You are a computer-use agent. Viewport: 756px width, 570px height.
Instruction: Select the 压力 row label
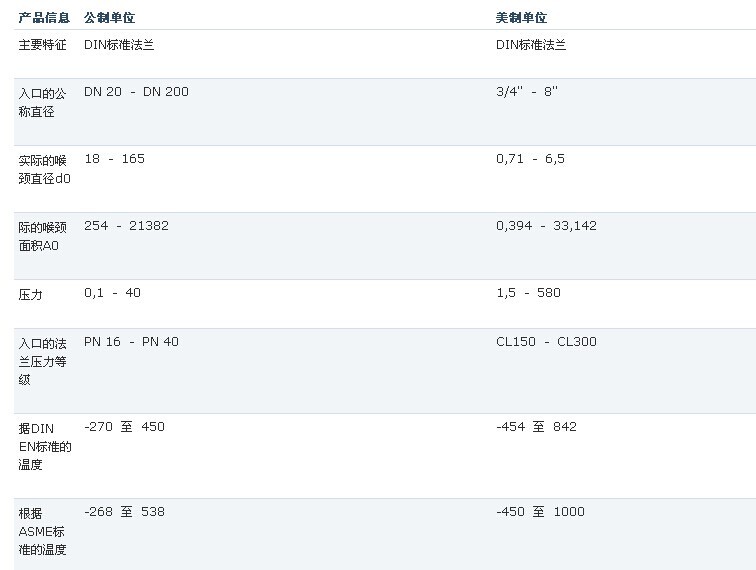pyautogui.click(x=31, y=295)
